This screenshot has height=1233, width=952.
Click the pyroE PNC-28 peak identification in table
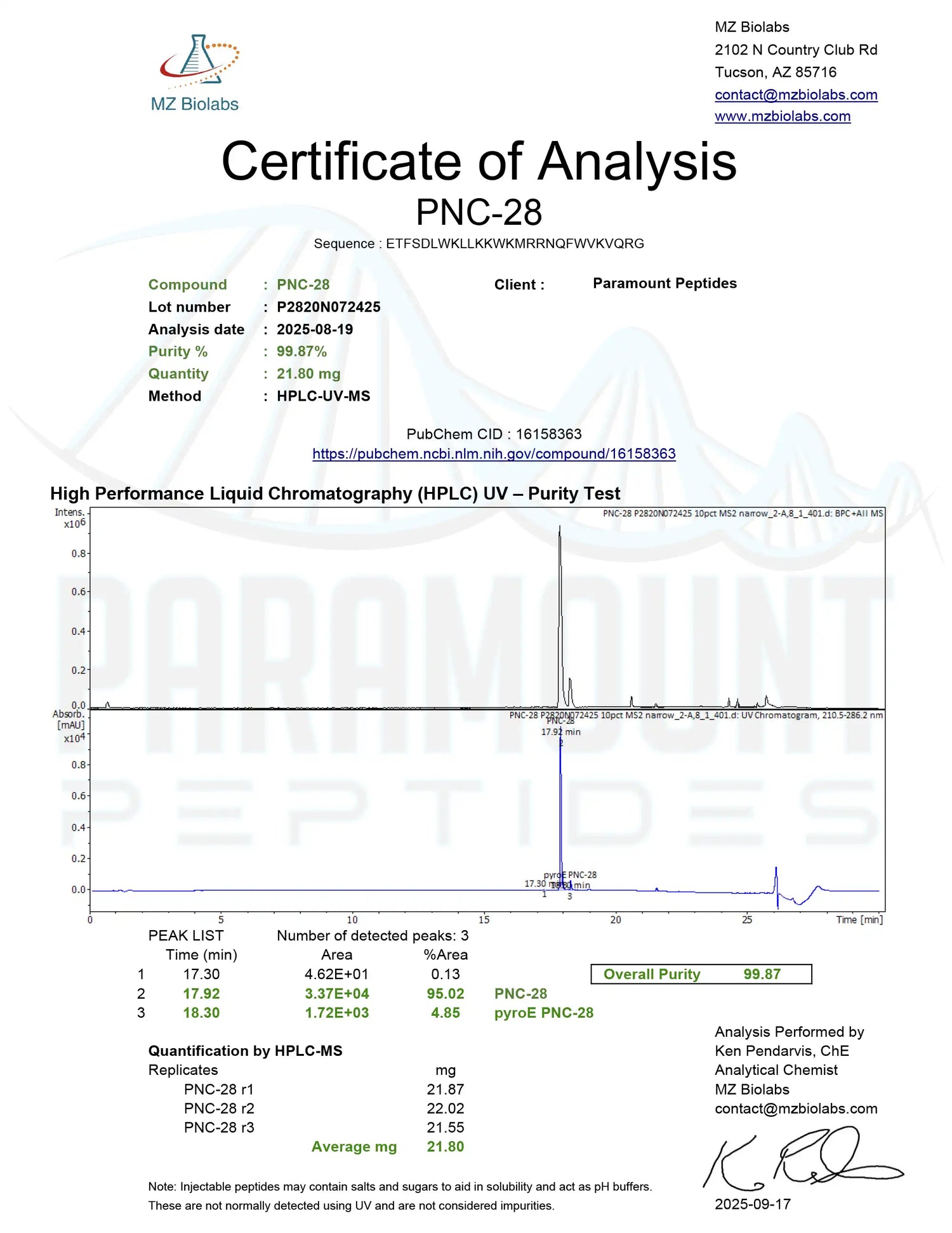tap(544, 1013)
